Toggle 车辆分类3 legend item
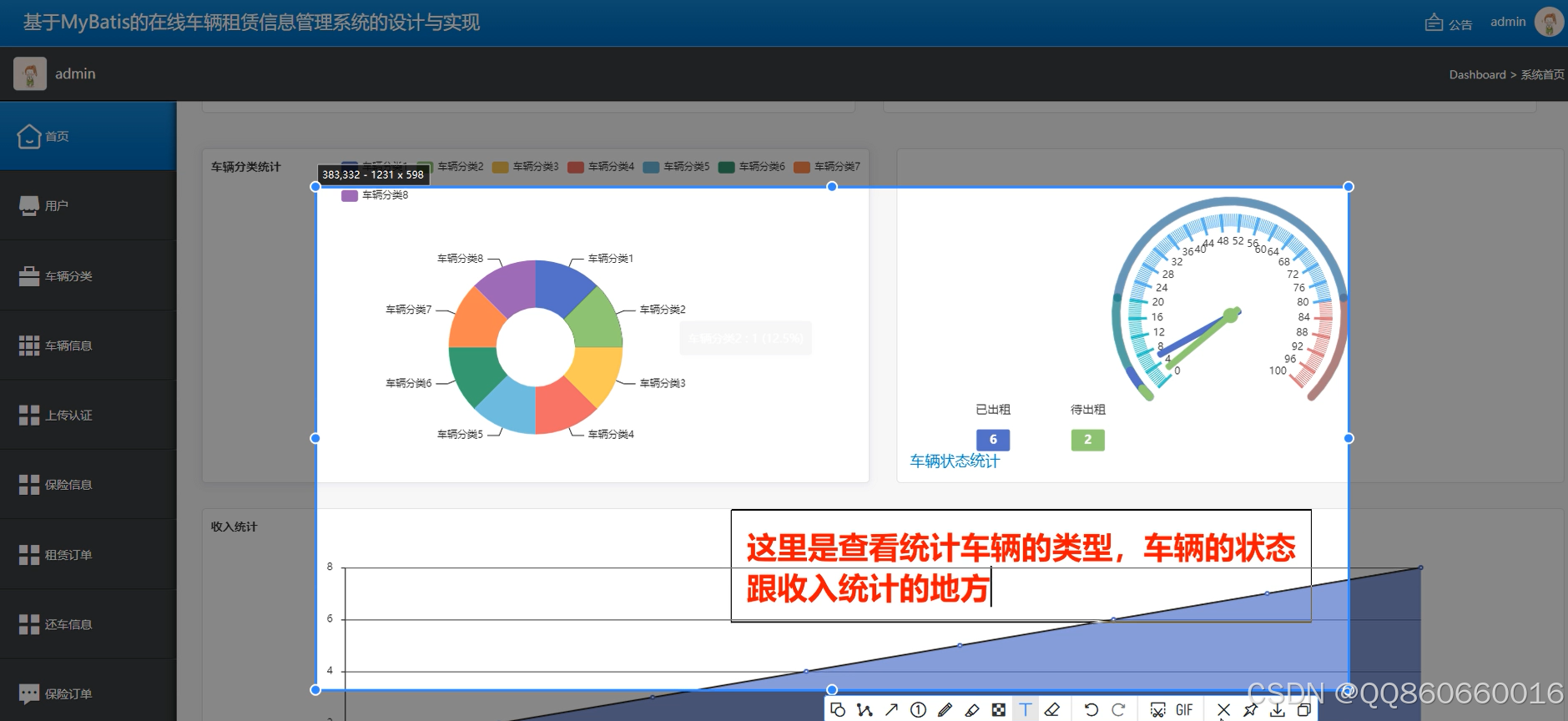This screenshot has width=1568, height=721. tap(526, 167)
